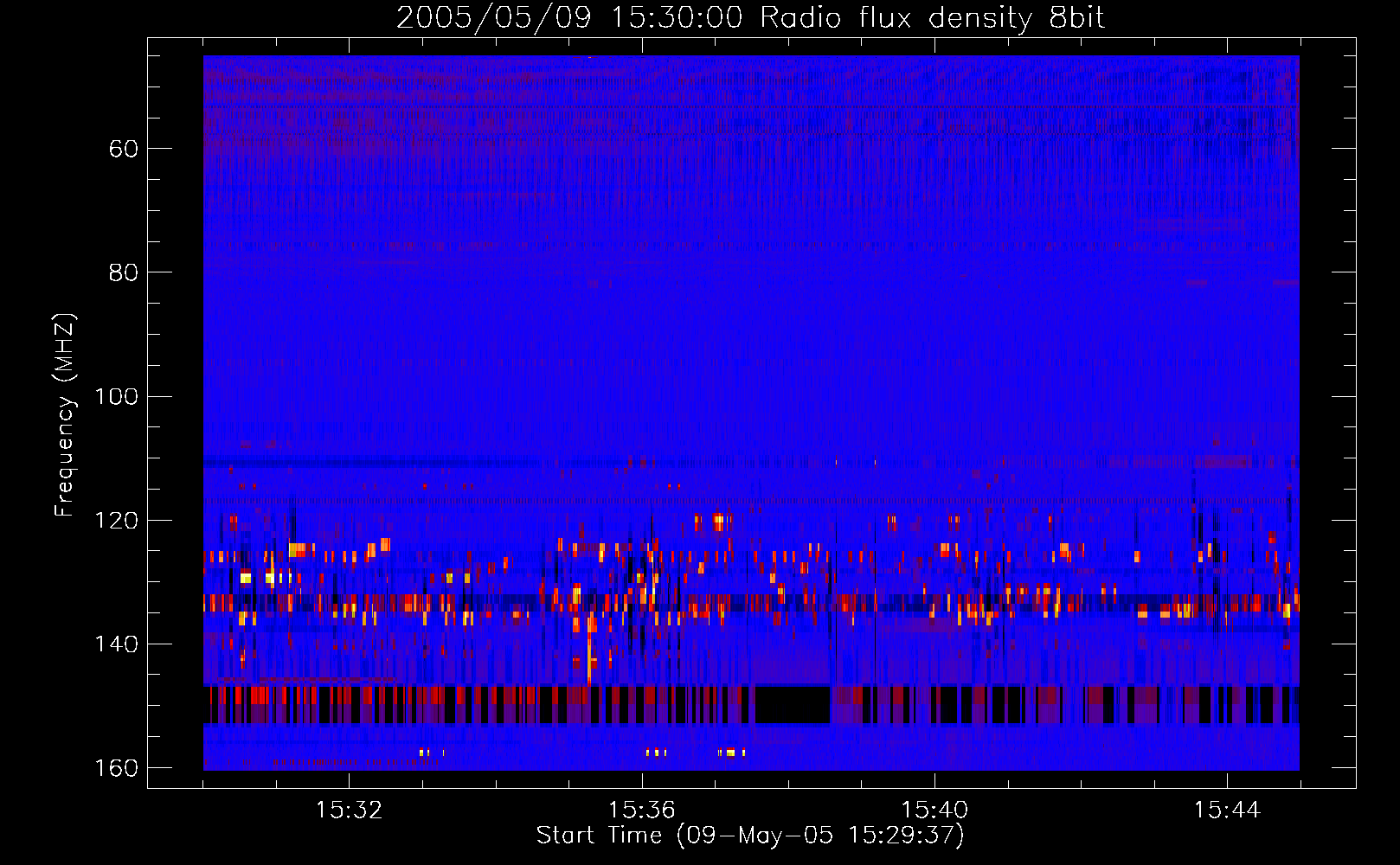Click the wide black data gap in the 150 MHz band
Viewport: 1400px width, 865px height.
(793, 705)
